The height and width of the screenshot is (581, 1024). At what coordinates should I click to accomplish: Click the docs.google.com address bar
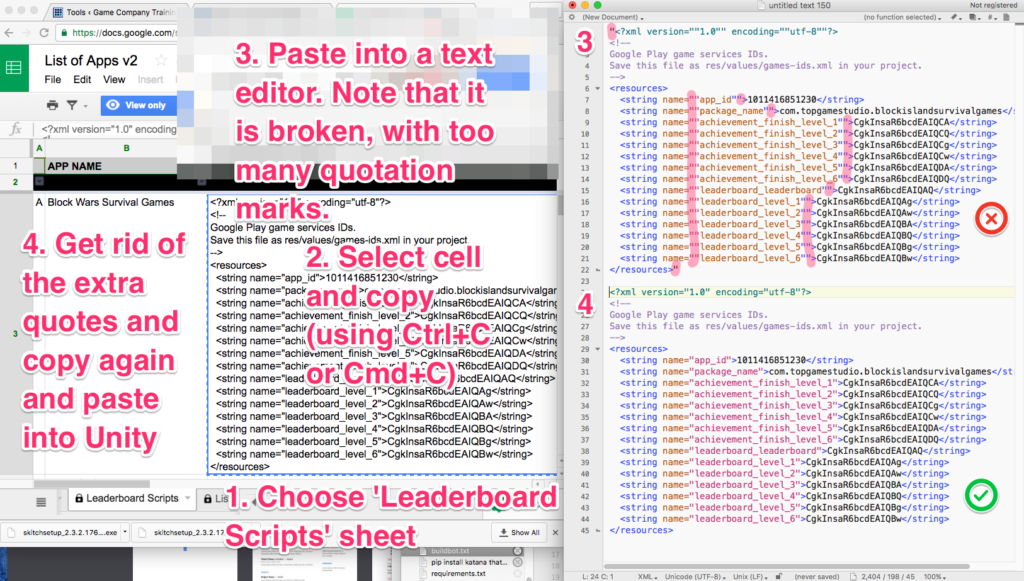(118, 33)
